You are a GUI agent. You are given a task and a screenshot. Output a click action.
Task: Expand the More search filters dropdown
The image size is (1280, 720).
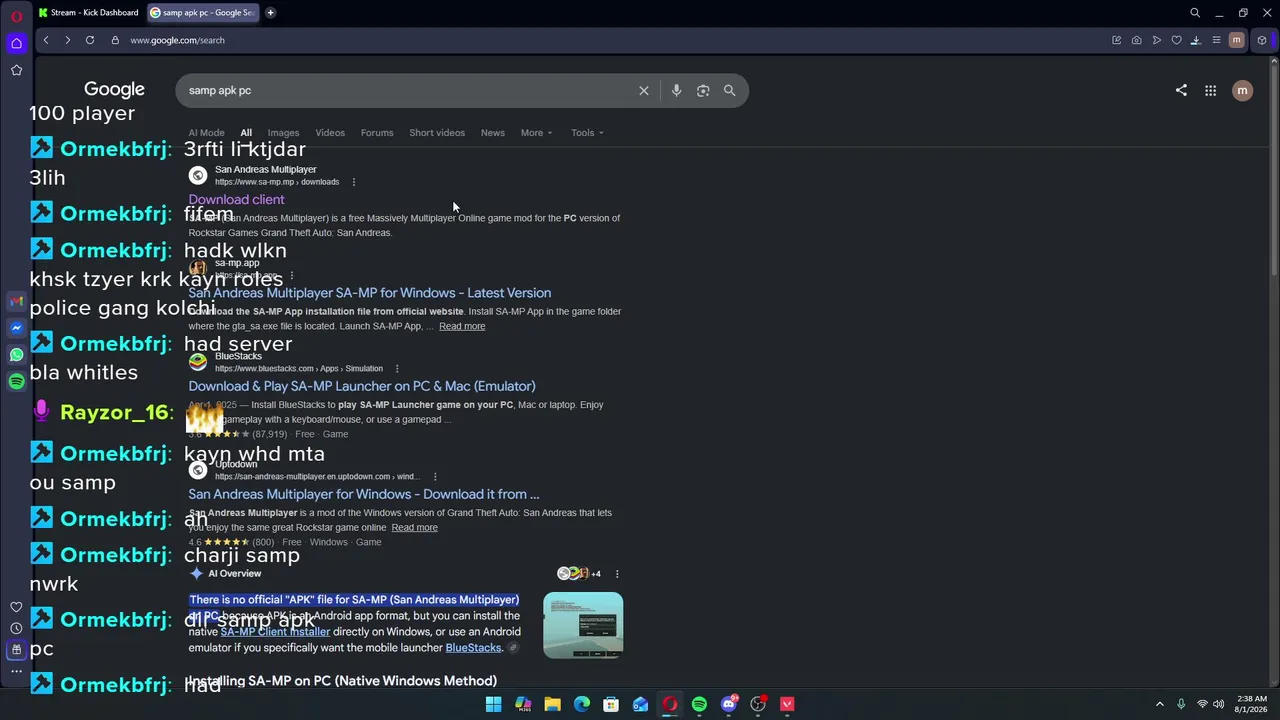(x=536, y=133)
